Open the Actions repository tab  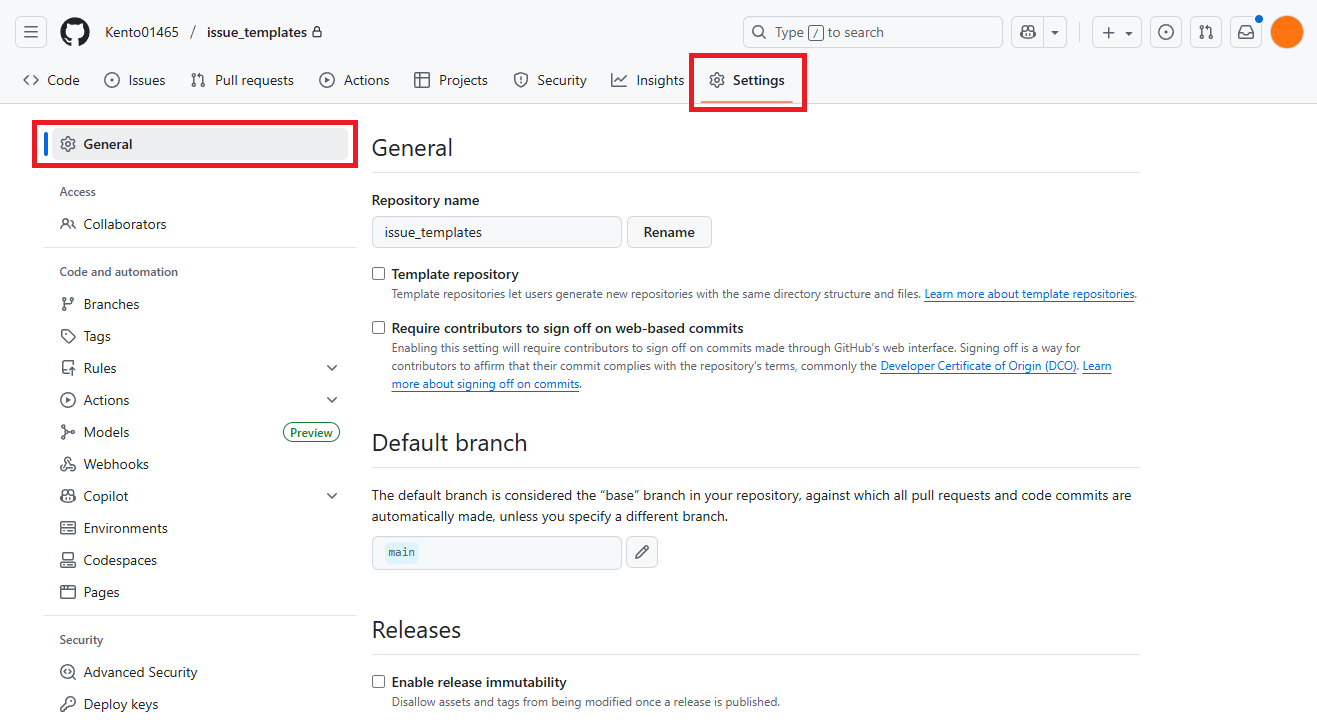354,80
